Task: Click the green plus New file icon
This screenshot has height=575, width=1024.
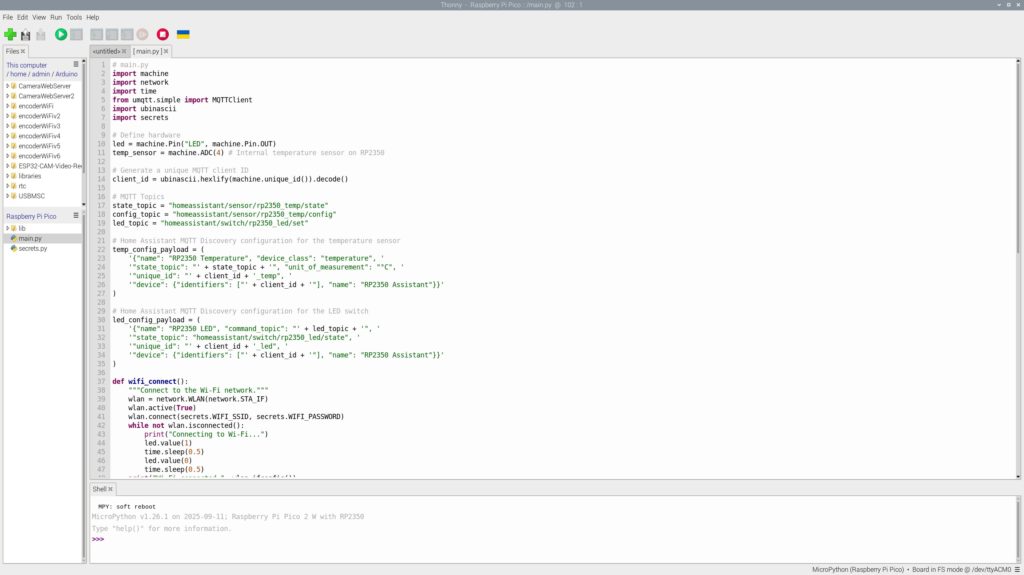Action: tap(10, 35)
